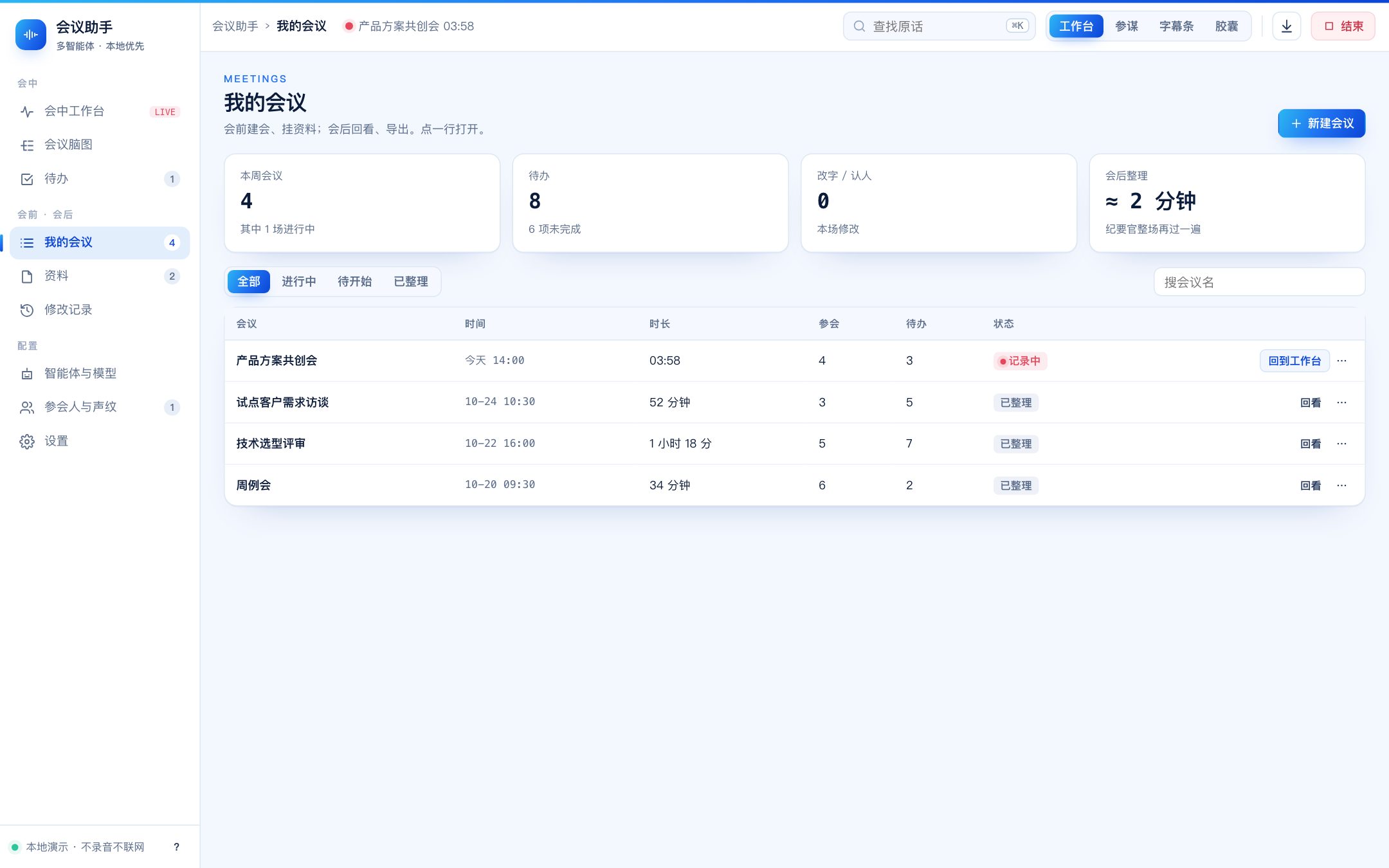Filter meetings by 全部

pyautogui.click(x=249, y=282)
